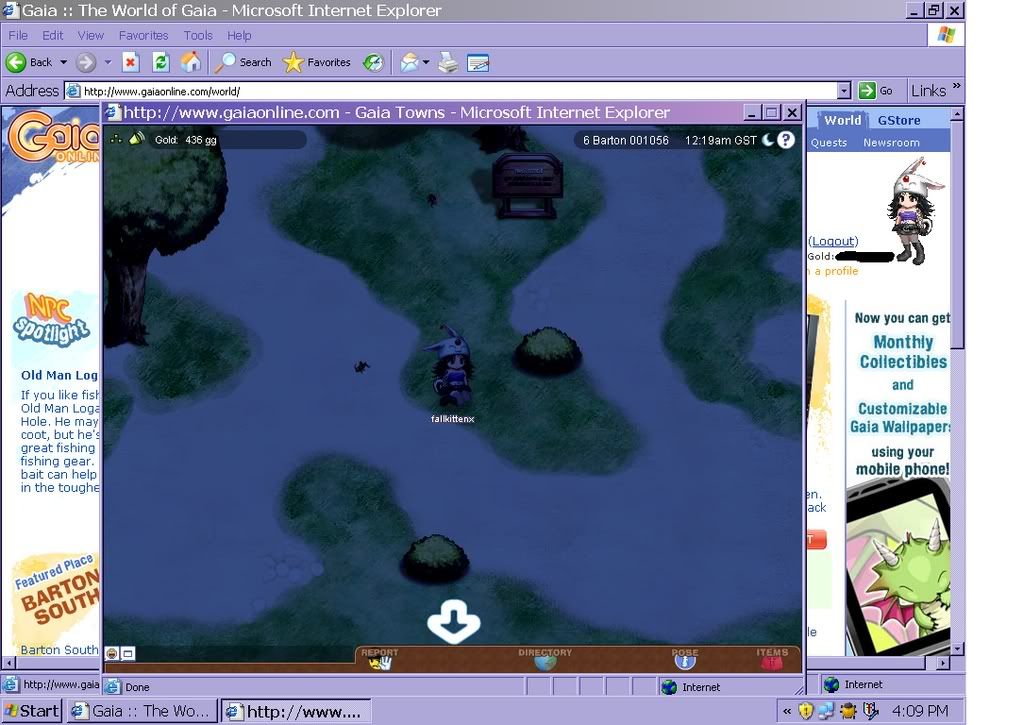Click the wooden signboard in the game
Viewport: 1023px width, 725px height.
527,185
